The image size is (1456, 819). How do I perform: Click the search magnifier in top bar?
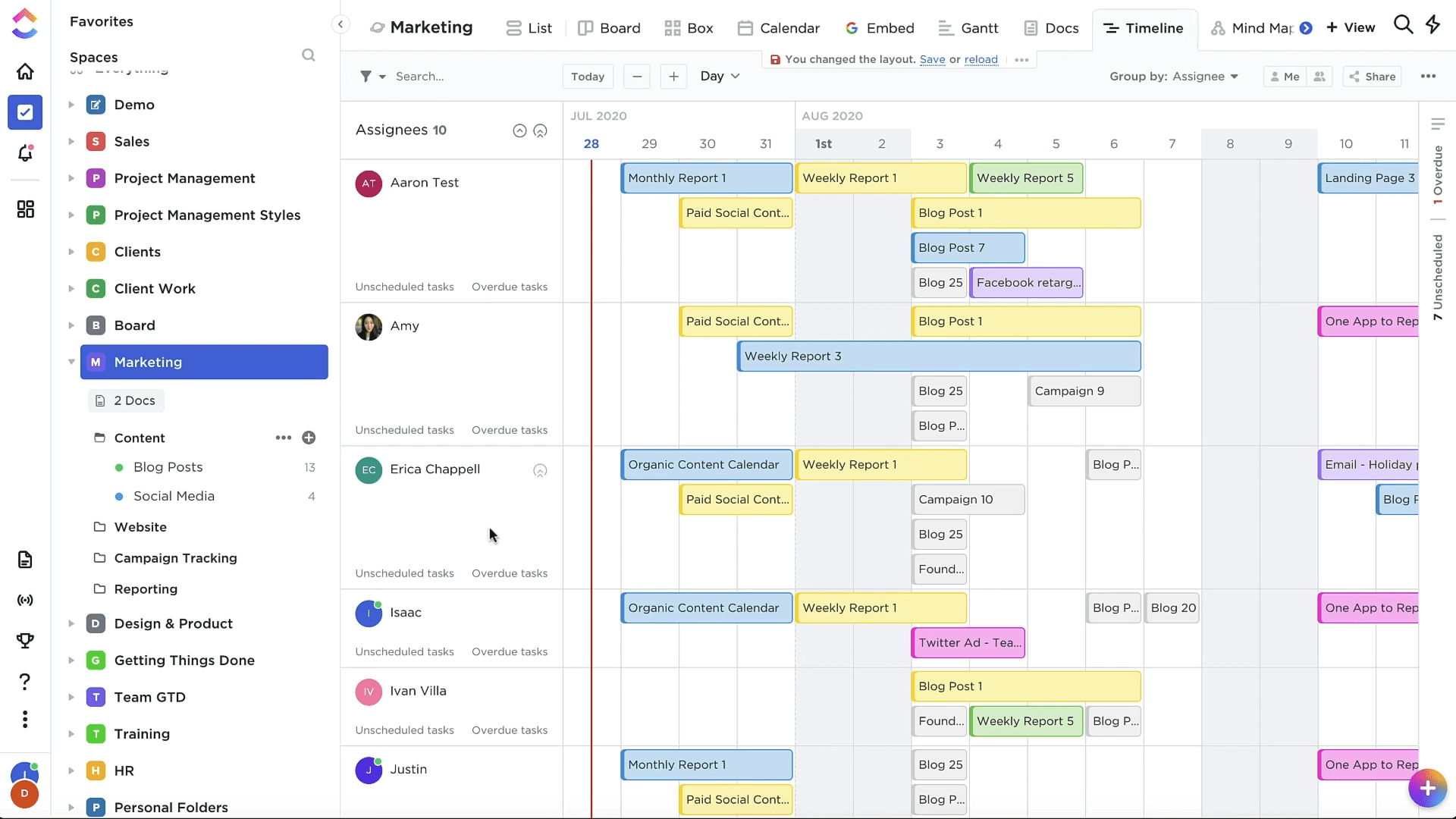point(1403,25)
